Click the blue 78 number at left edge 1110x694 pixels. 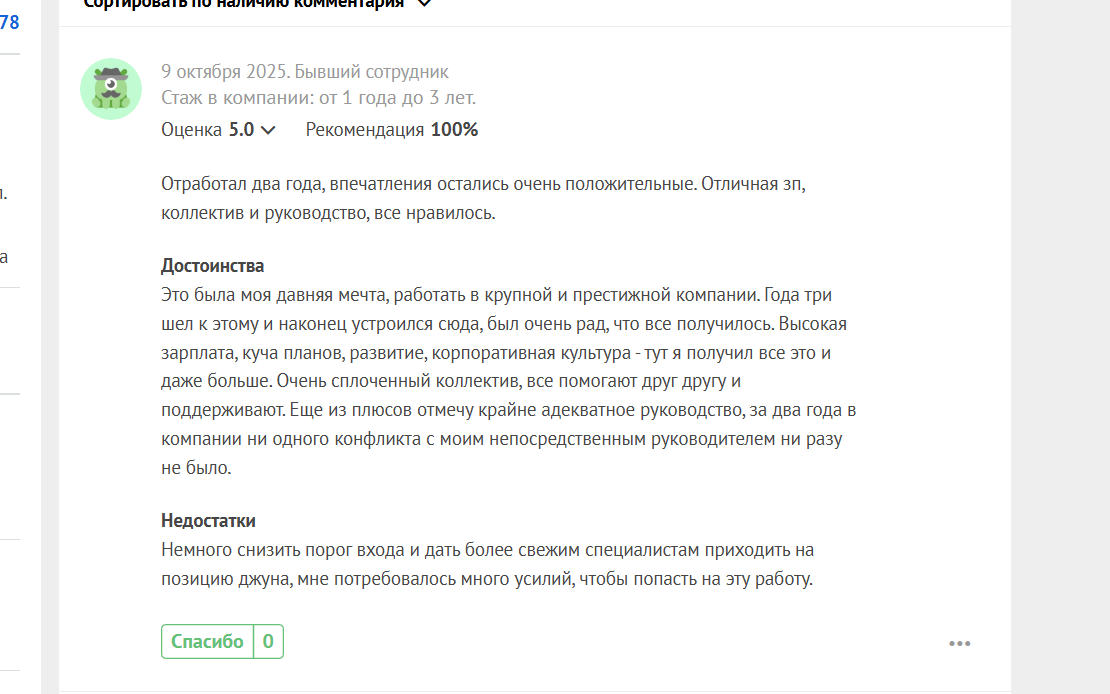coord(9,23)
